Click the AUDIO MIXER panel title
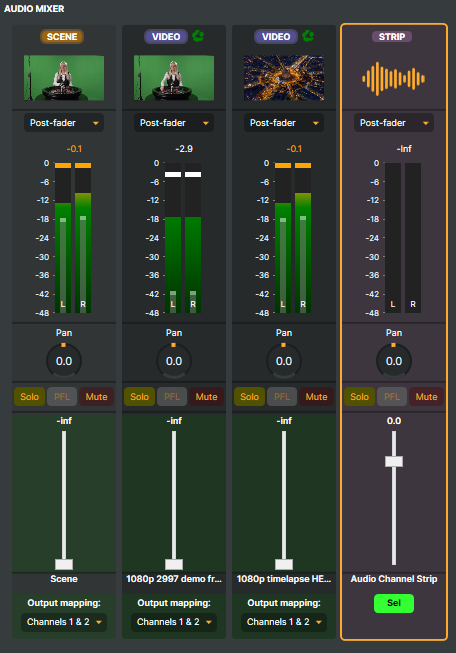The image size is (456, 653). (34, 9)
